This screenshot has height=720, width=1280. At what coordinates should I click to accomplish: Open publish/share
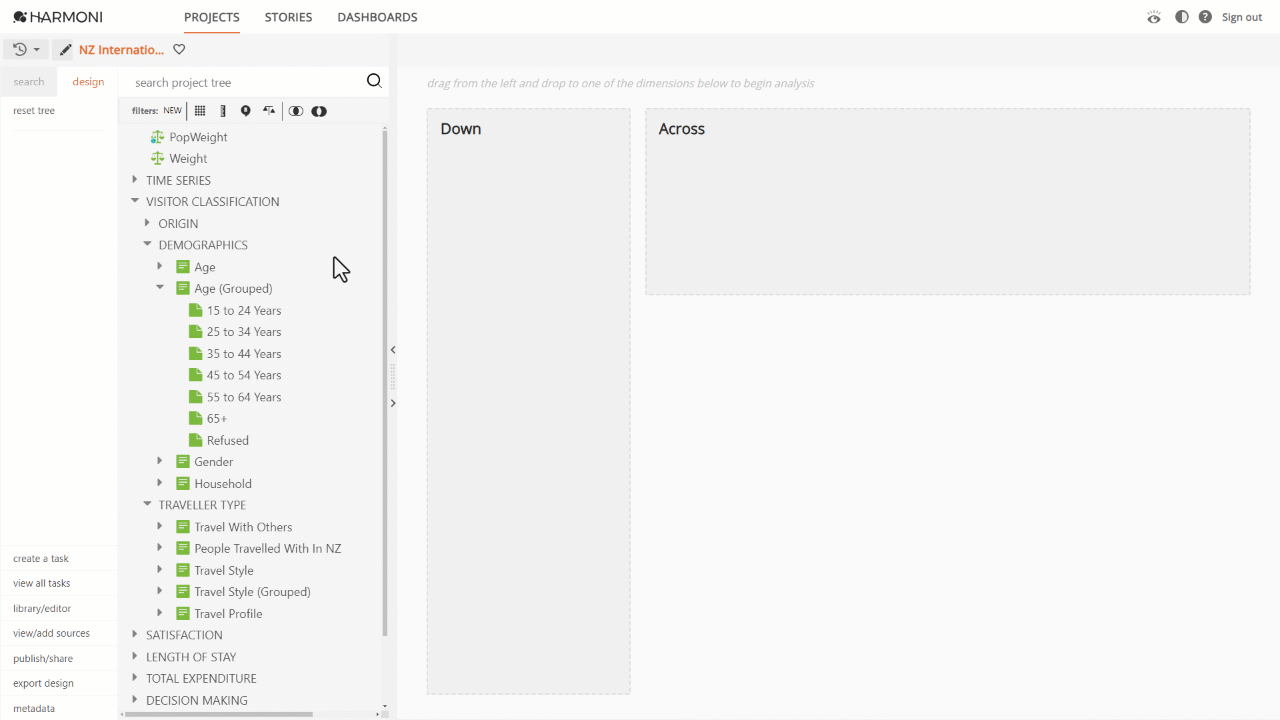[43, 658]
